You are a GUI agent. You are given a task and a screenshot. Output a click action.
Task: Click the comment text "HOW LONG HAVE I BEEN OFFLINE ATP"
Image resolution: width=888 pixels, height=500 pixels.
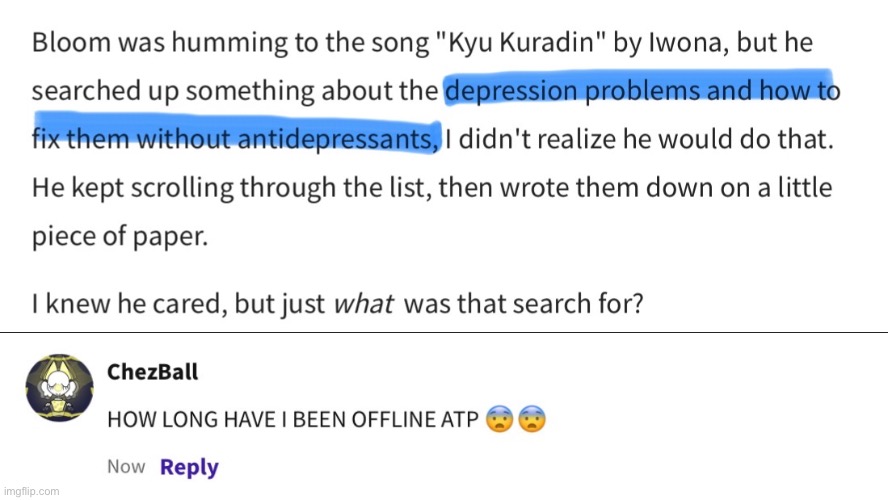(293, 420)
